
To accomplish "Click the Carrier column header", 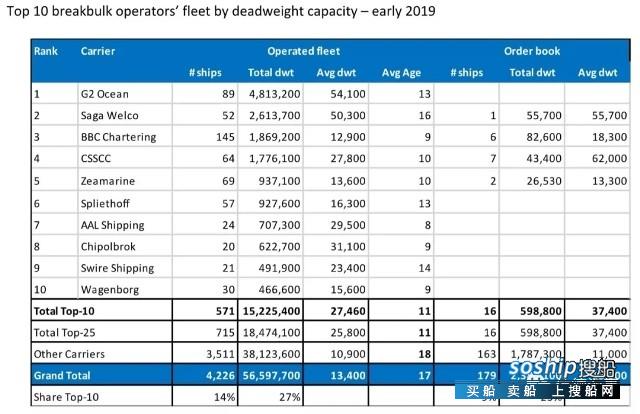I will point(98,51).
